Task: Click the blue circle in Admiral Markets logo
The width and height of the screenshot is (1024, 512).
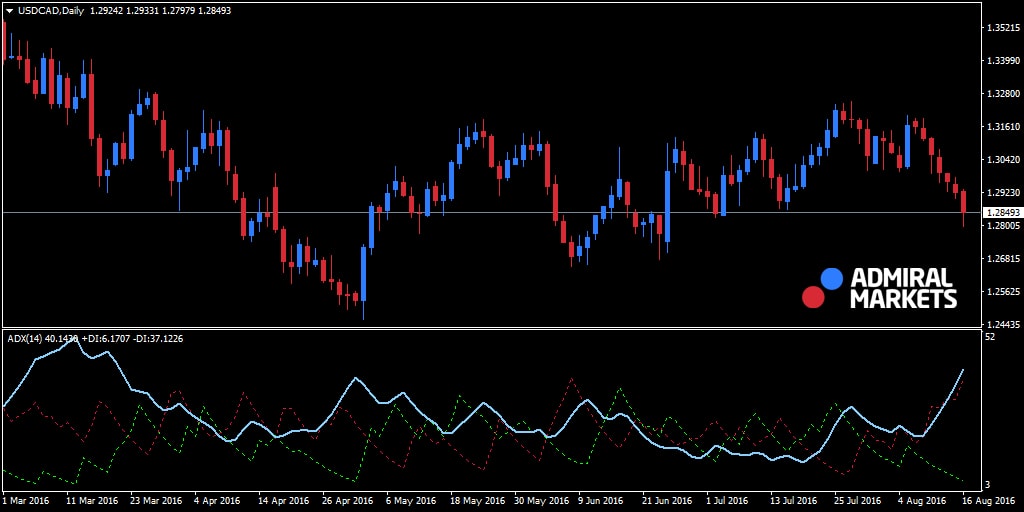Action: [x=831, y=279]
